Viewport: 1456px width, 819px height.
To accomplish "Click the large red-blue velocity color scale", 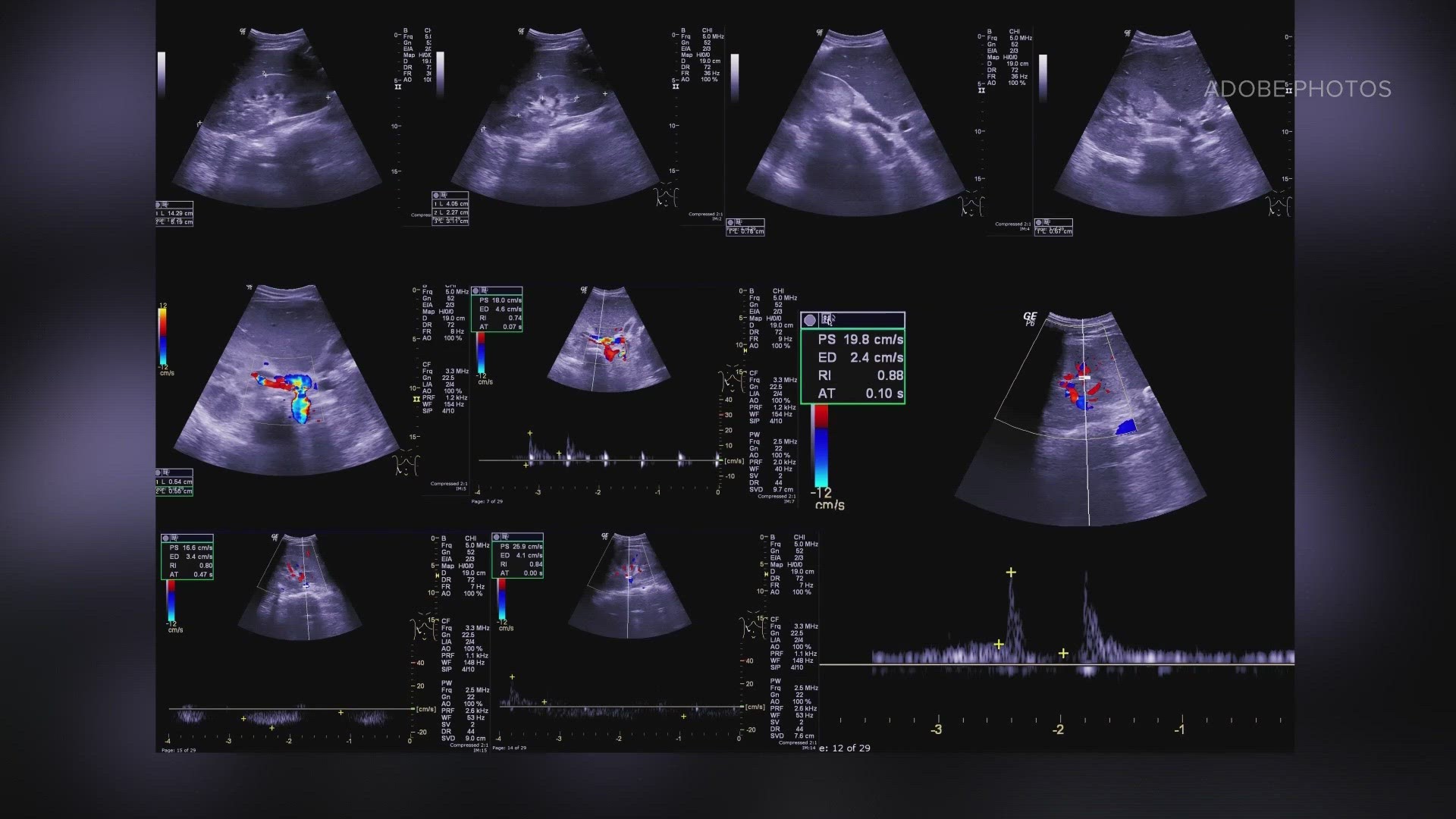I will [x=820, y=445].
